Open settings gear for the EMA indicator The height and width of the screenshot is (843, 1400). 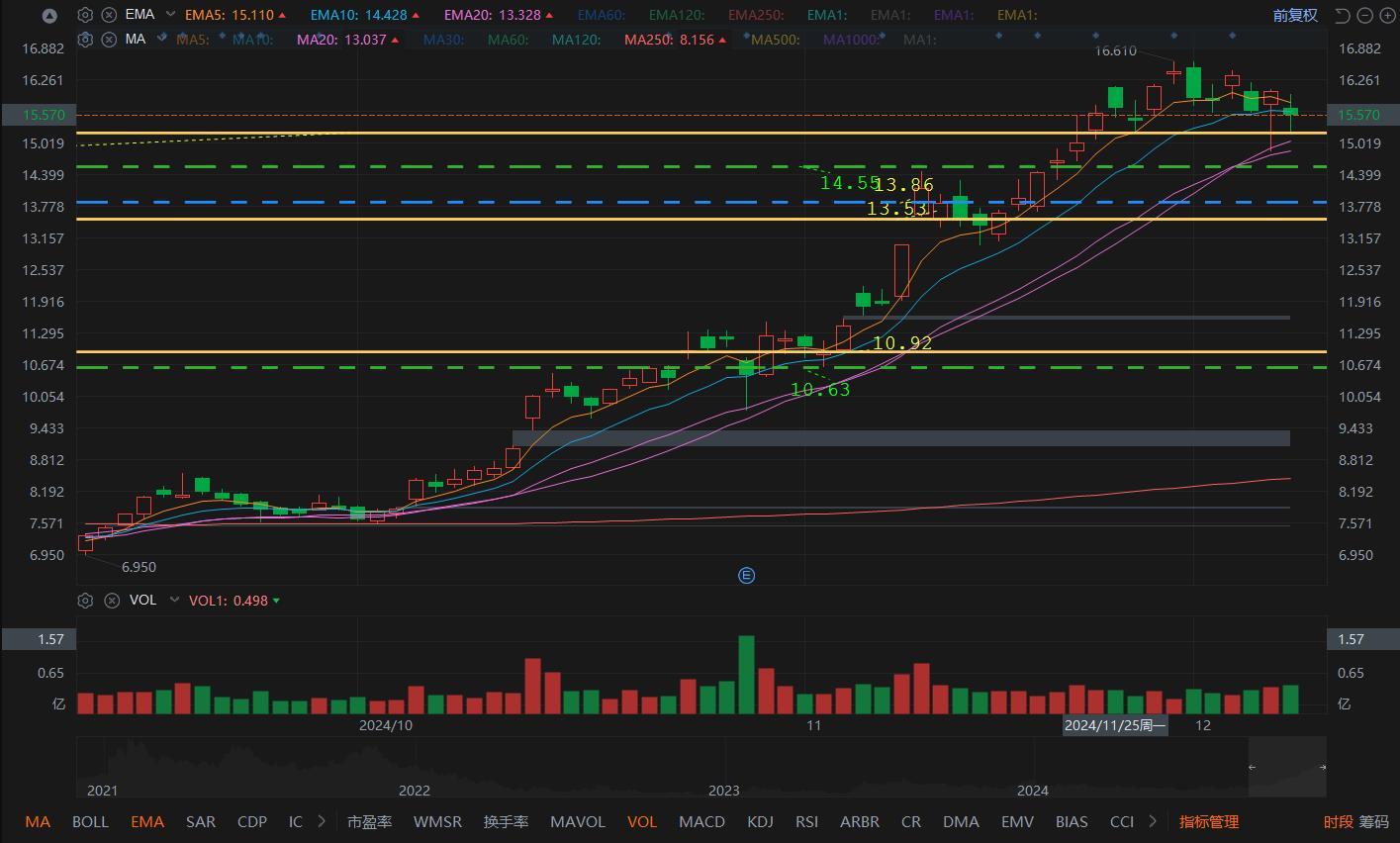click(x=85, y=15)
